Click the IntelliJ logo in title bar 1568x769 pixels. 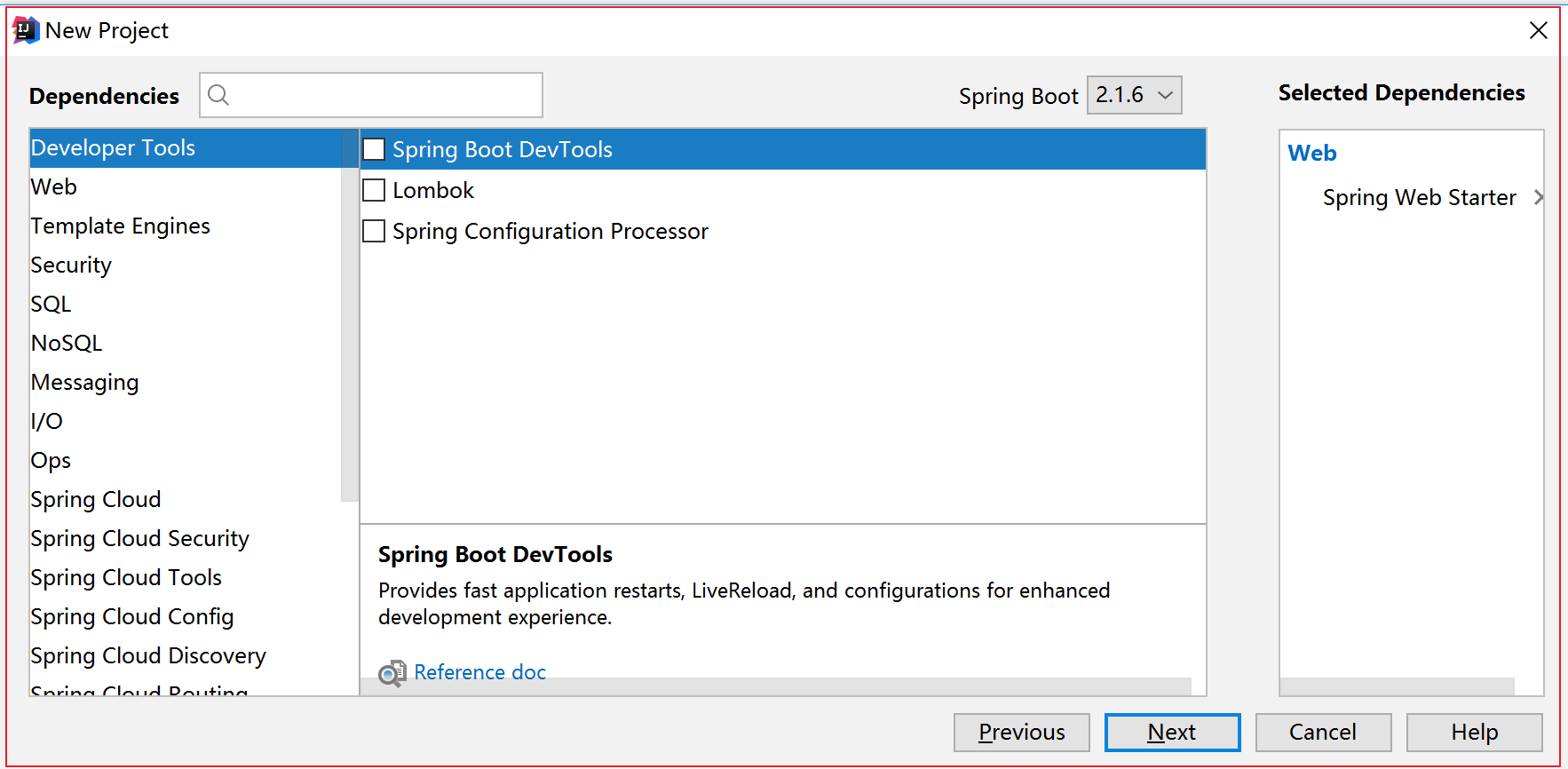coord(26,30)
